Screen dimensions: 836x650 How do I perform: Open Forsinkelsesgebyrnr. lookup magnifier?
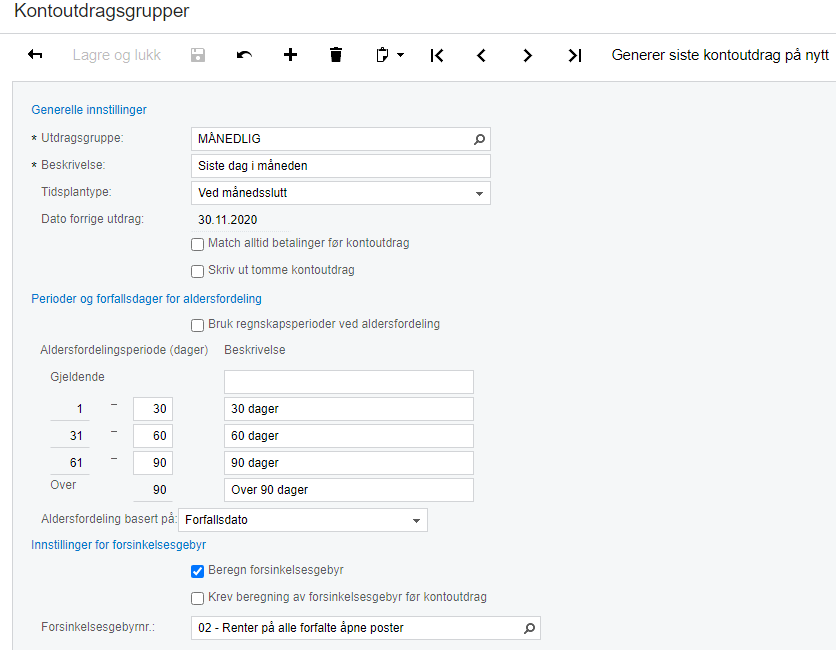pyautogui.click(x=529, y=628)
